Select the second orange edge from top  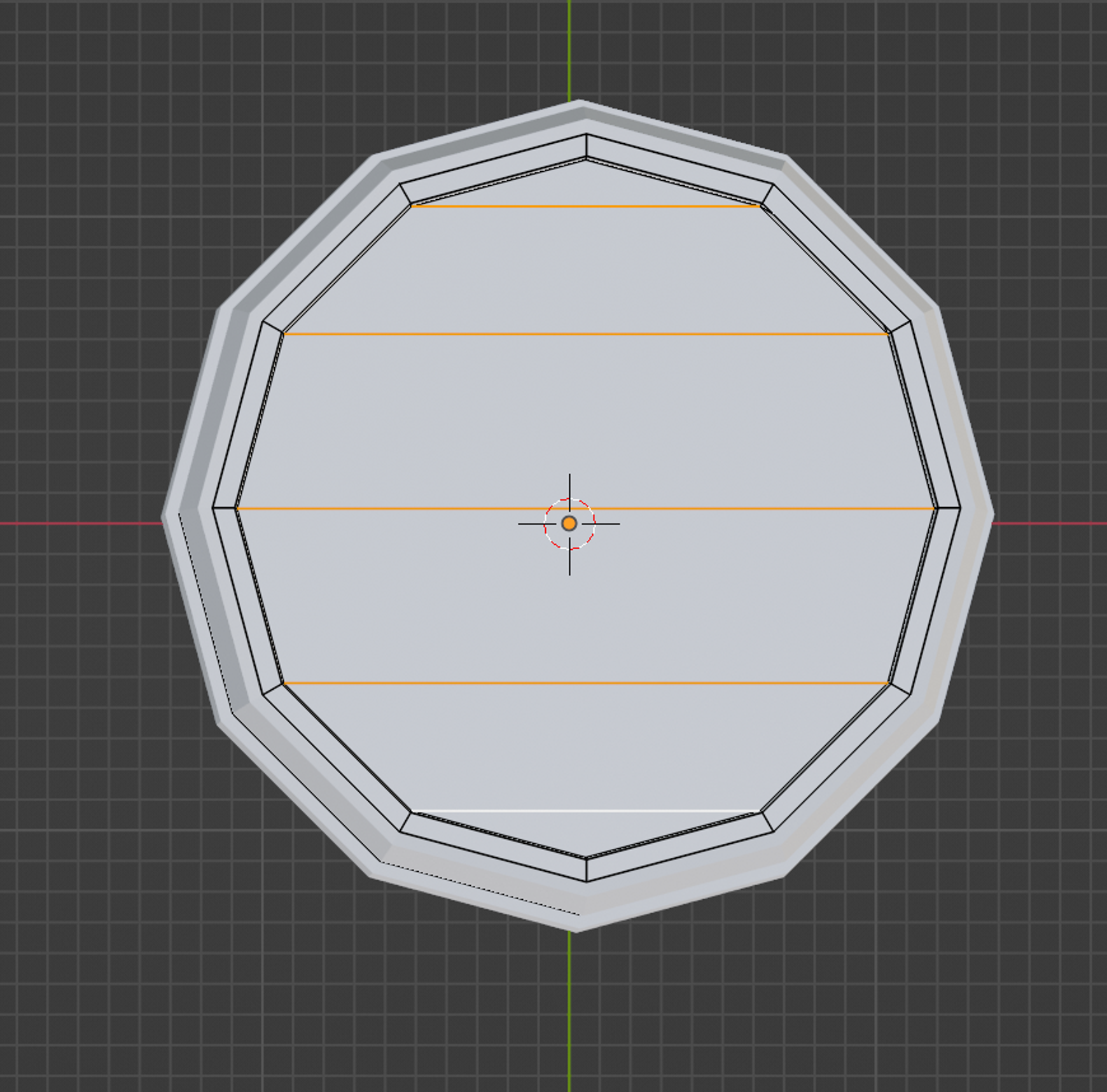(585, 333)
